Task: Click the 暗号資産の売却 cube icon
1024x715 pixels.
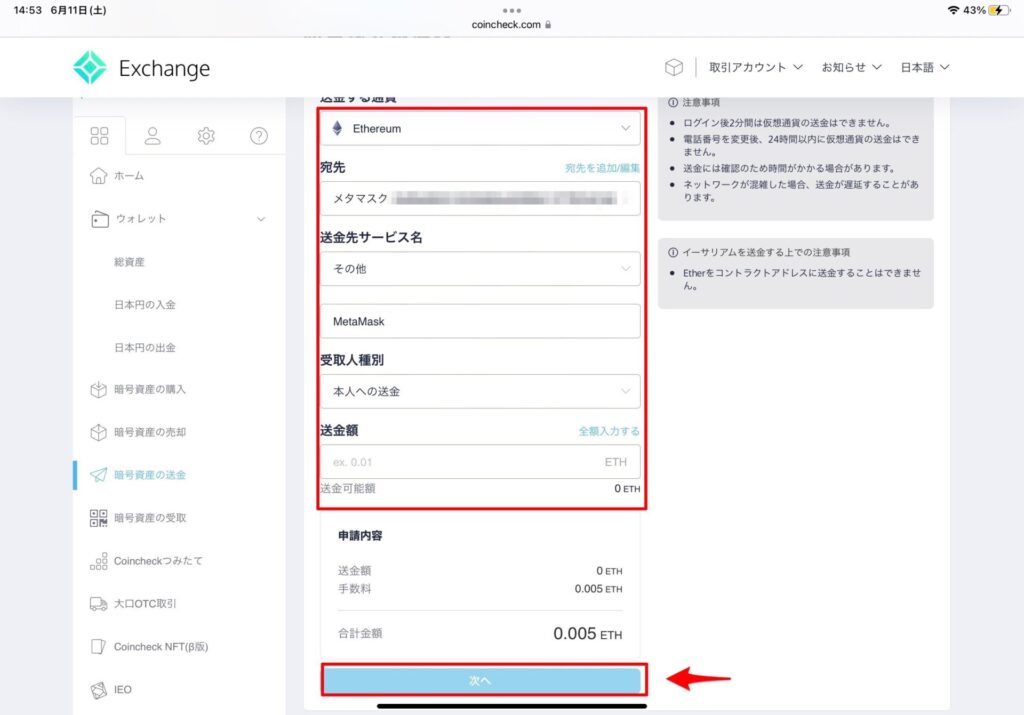Action: pos(99,432)
